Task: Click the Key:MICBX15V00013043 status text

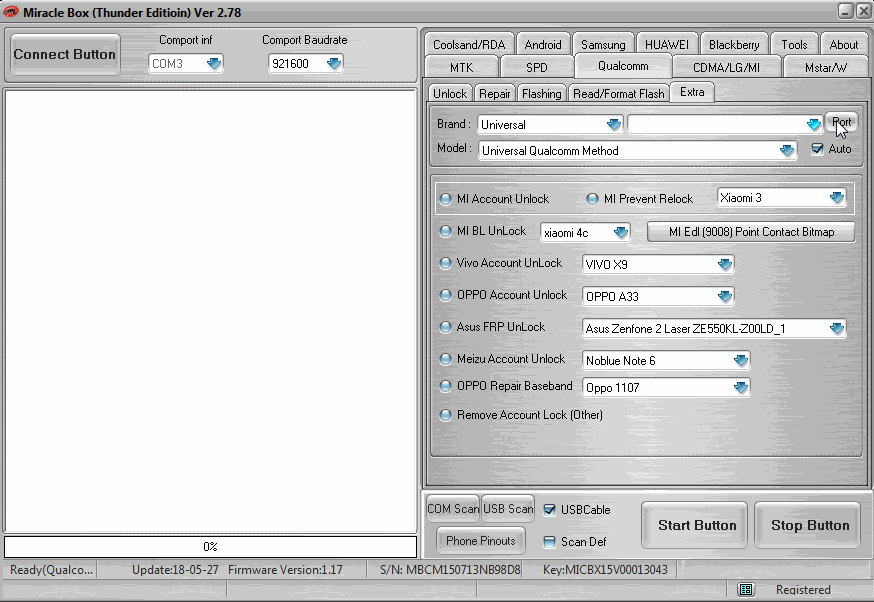Action: 605,570
